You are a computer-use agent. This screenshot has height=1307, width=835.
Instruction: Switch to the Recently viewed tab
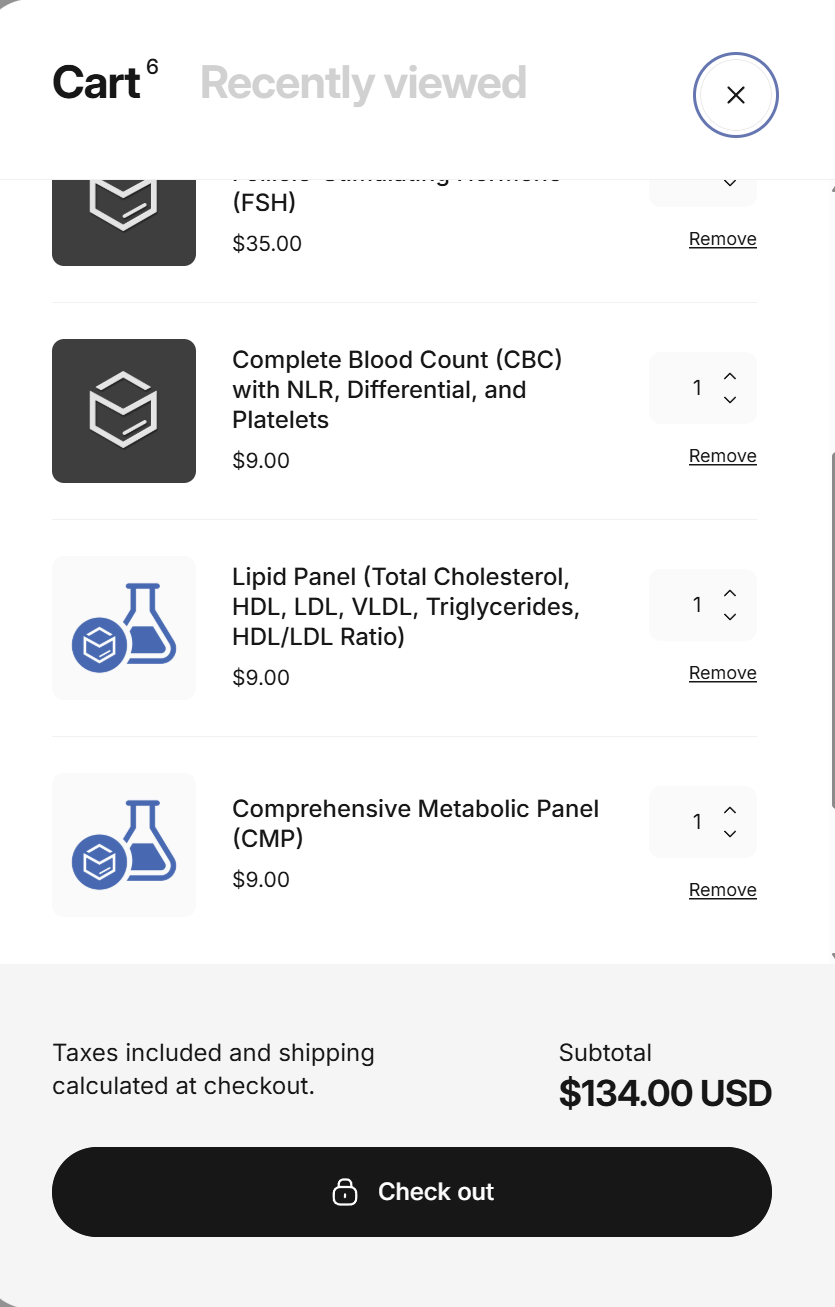click(363, 83)
